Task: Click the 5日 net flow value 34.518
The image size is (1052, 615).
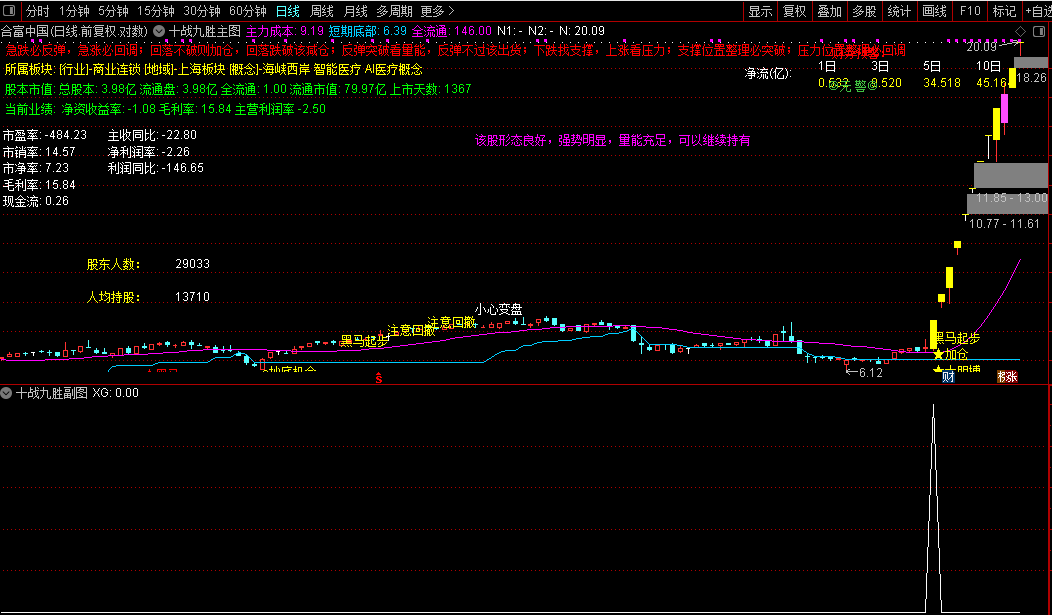Action: pyautogui.click(x=942, y=83)
